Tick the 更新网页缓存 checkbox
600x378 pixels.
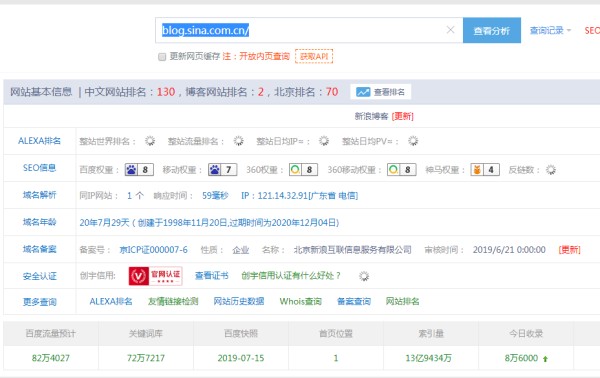(x=162, y=57)
